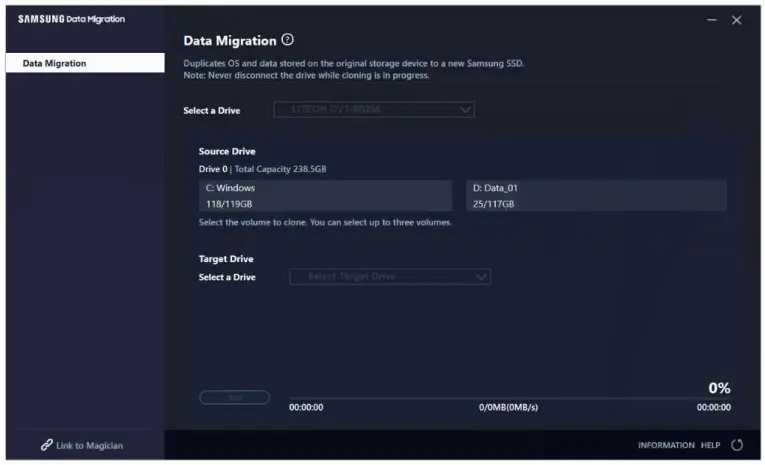Click the Target Drive heading
Screen dimensions: 765x465
point(226,259)
